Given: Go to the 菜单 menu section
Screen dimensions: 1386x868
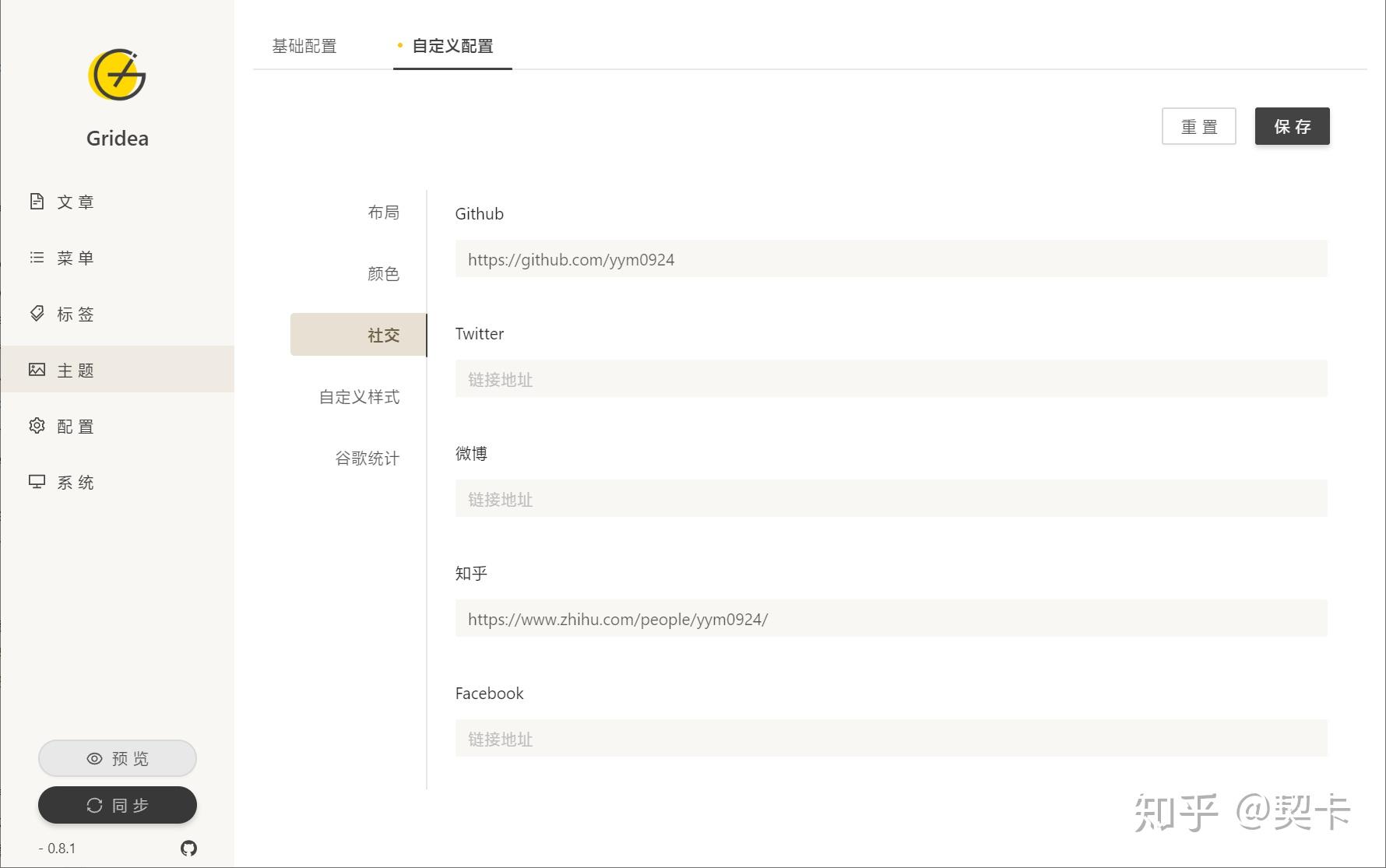Looking at the screenshot, I should point(118,258).
